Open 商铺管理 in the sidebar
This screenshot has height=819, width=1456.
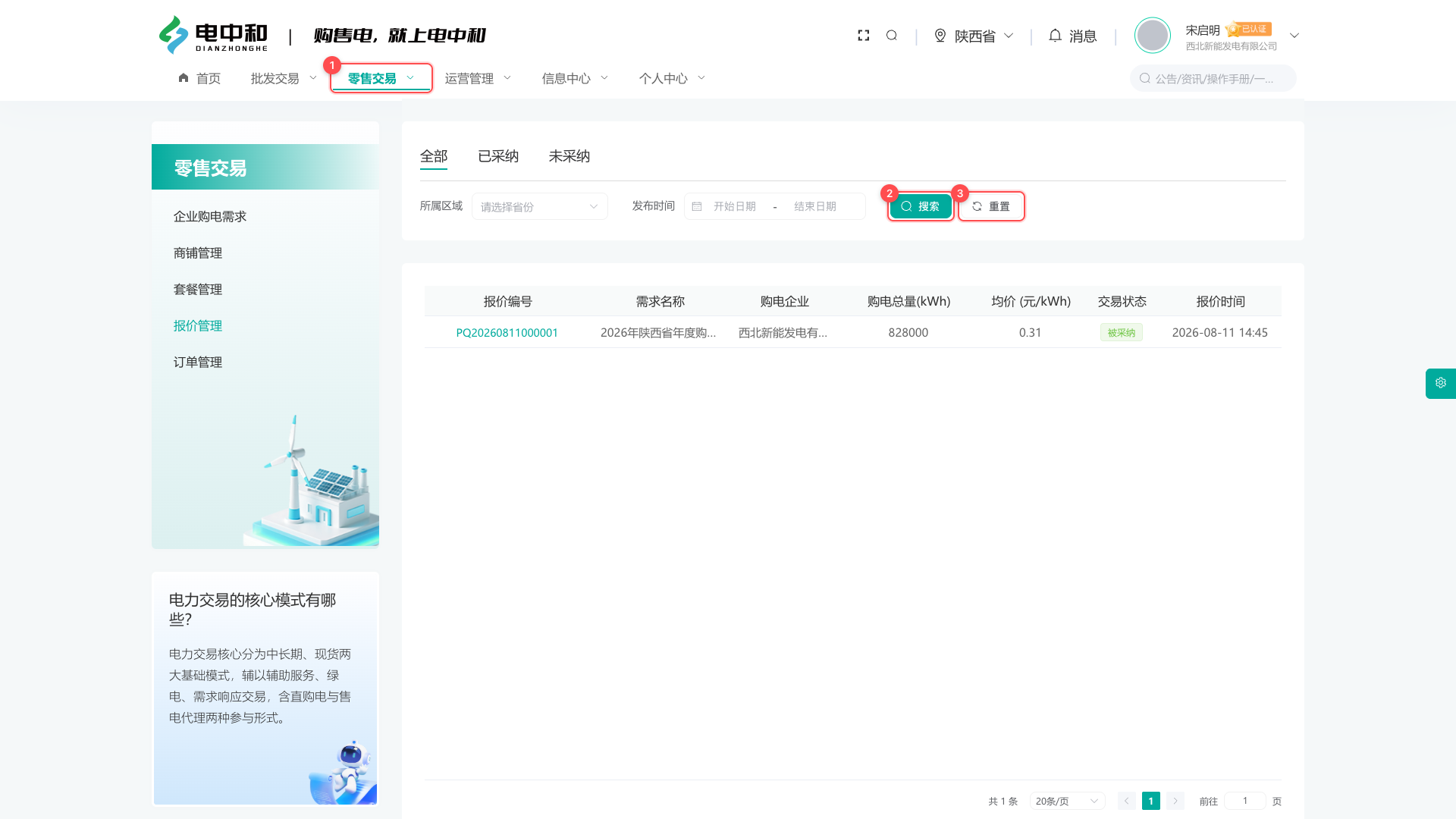[x=198, y=253]
